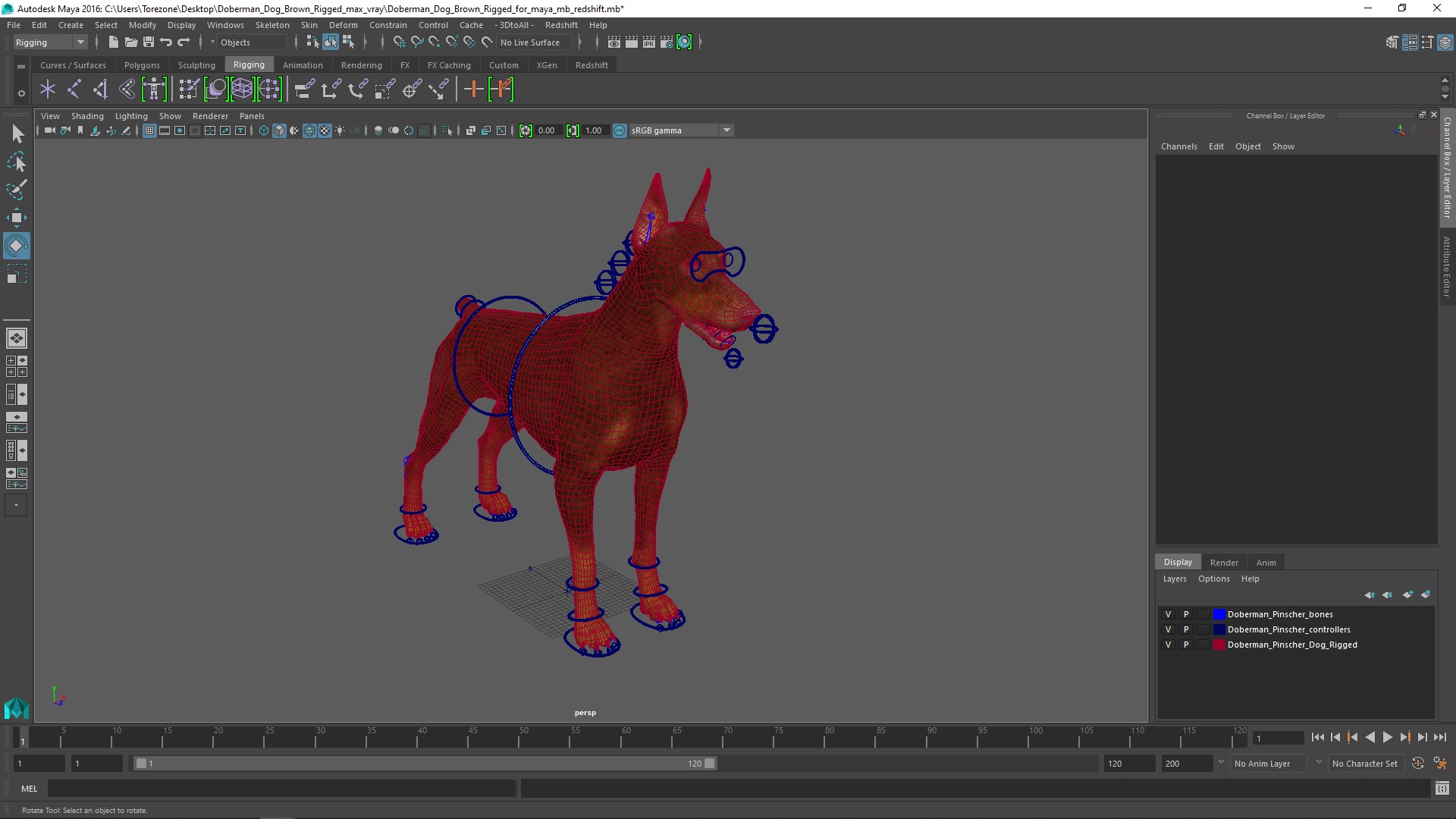This screenshot has height=819, width=1456.
Task: Click the Parent constraint shelf icon
Action: (x=304, y=89)
